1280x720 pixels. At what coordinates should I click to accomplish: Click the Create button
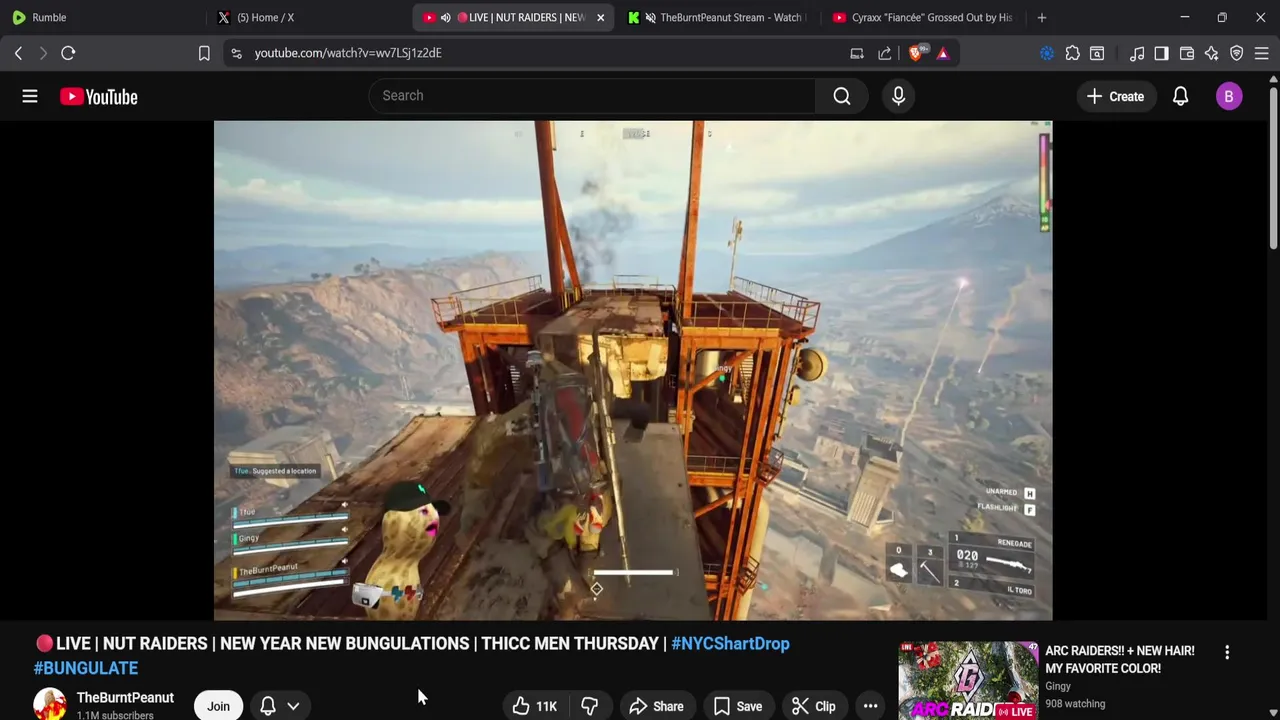pyautogui.click(x=1115, y=96)
